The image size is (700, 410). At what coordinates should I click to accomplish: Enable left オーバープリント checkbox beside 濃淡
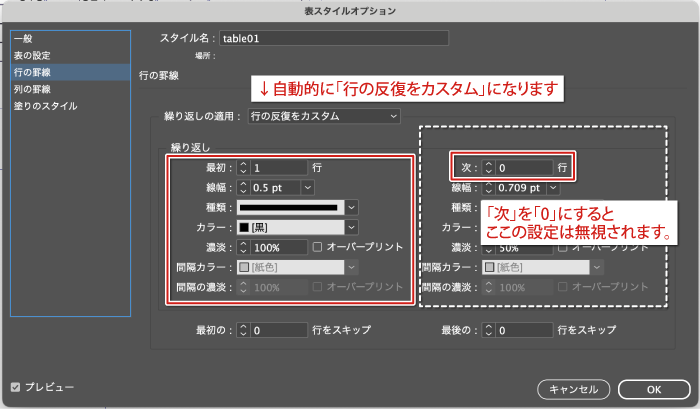pos(318,247)
